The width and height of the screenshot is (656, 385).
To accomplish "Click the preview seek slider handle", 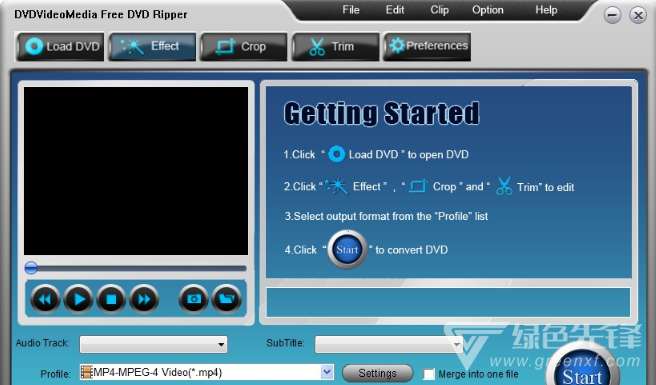I will point(31,268).
